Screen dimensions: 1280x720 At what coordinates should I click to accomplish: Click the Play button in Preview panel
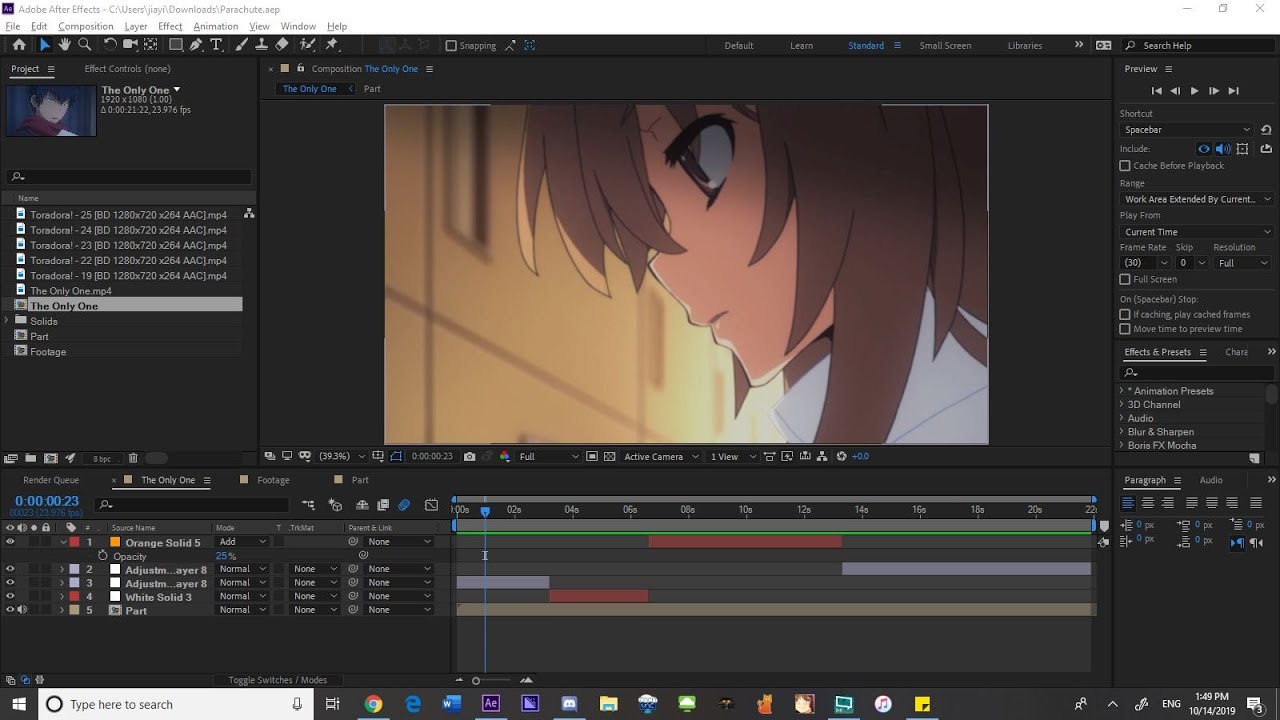tap(1194, 91)
